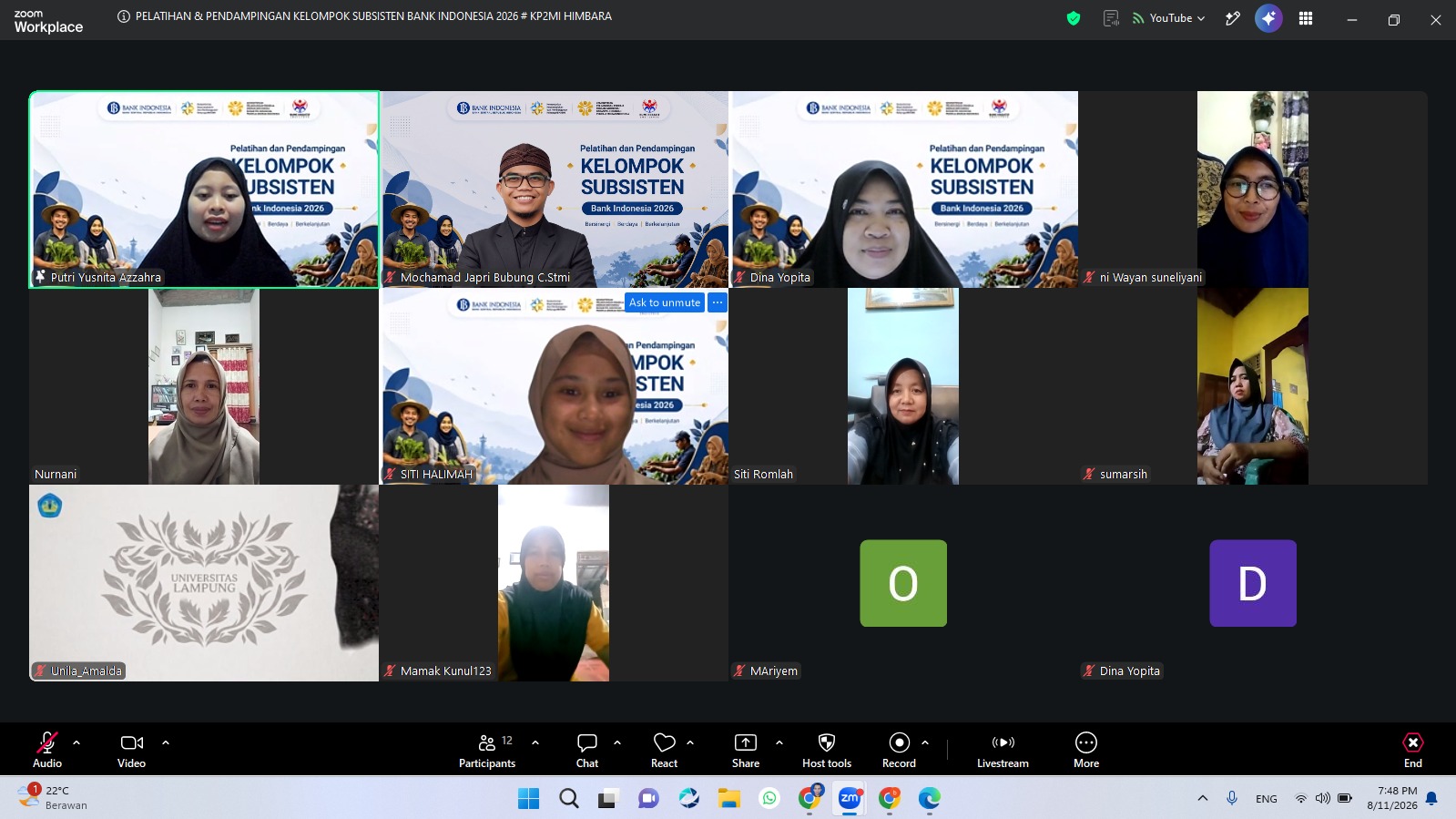This screenshot has width=1456, height=819.
Task: Open the Participants panel
Action: (487, 750)
